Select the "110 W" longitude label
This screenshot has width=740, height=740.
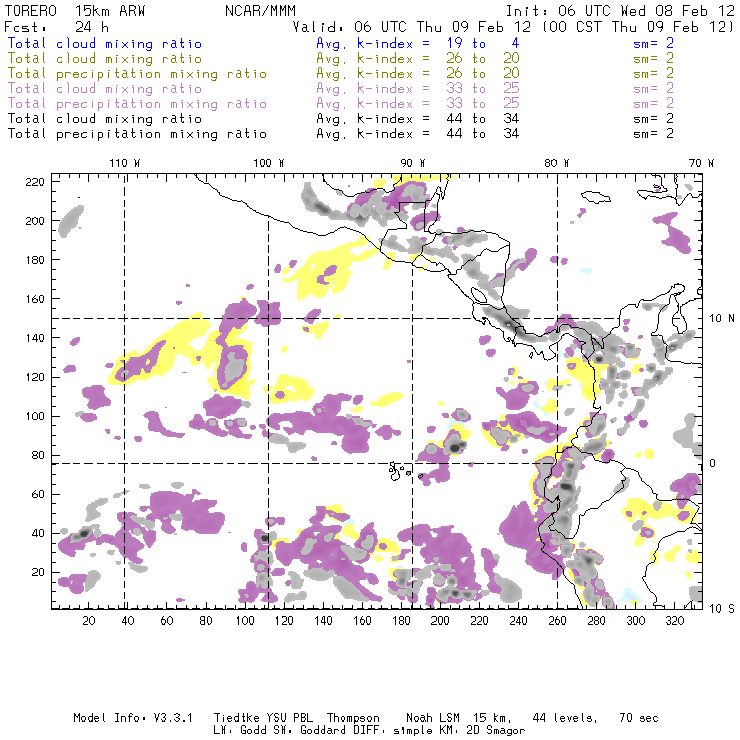click(125, 163)
